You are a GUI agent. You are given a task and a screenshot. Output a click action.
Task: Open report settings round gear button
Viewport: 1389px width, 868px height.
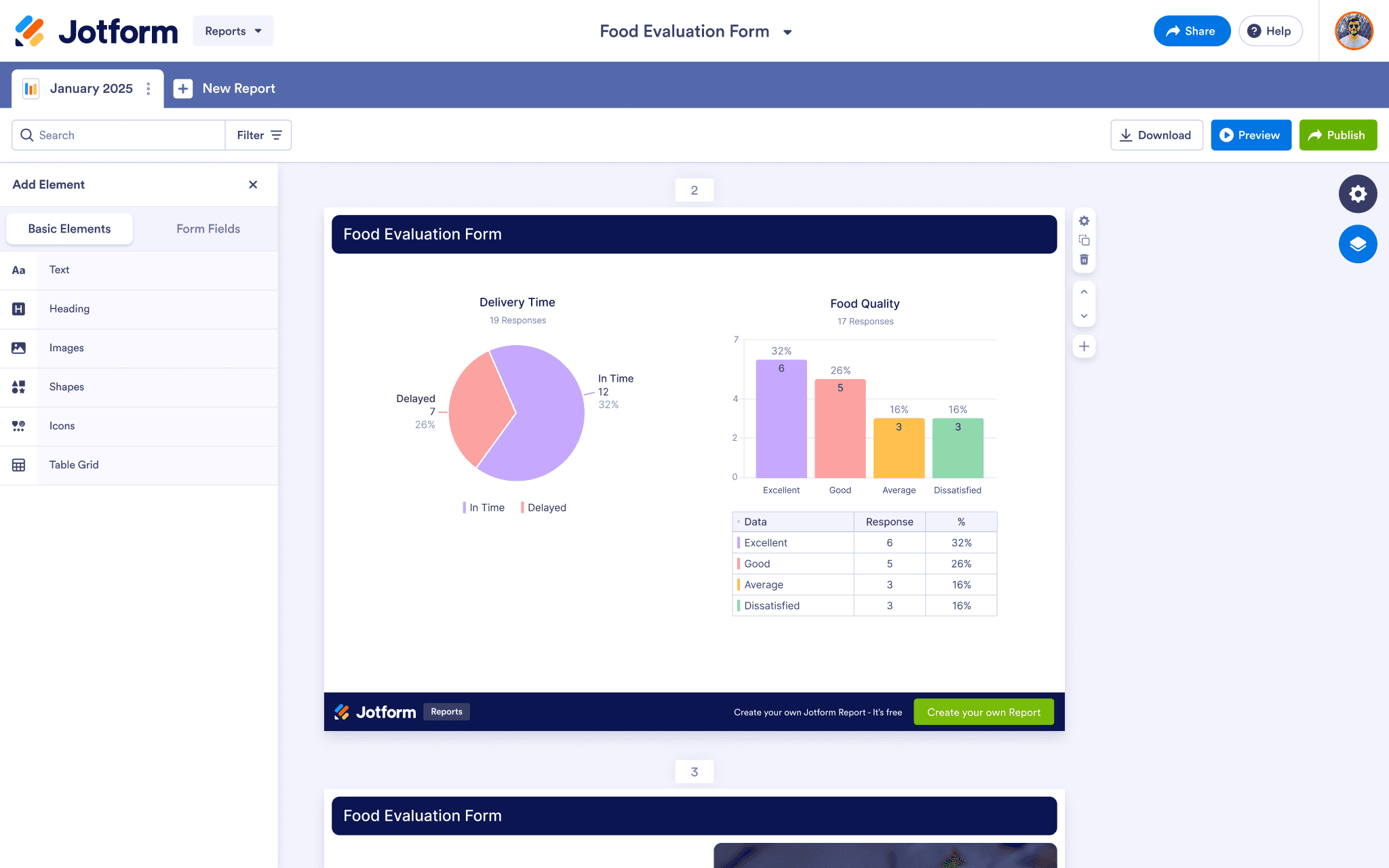(x=1357, y=194)
